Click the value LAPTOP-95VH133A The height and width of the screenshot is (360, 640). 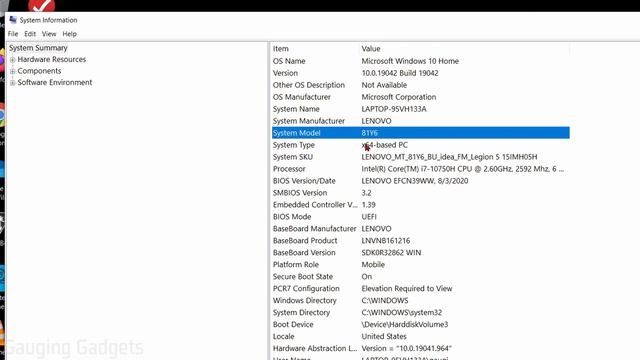pyautogui.click(x=393, y=109)
